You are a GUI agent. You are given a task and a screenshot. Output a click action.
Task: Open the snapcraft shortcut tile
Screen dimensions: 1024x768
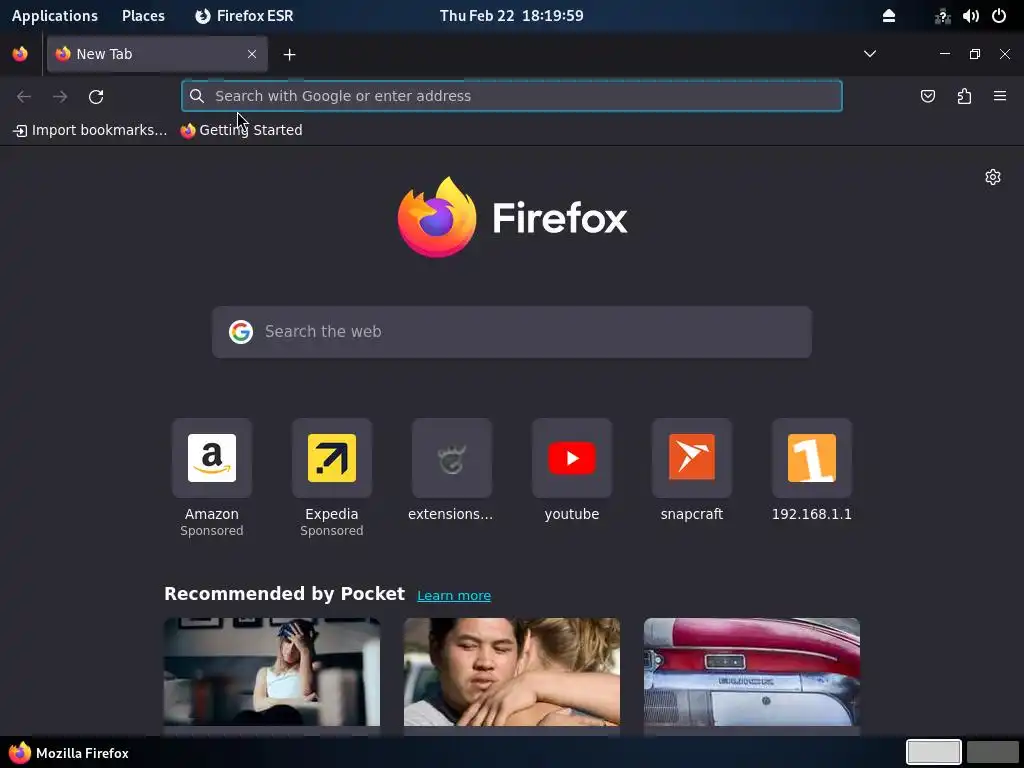click(x=692, y=470)
